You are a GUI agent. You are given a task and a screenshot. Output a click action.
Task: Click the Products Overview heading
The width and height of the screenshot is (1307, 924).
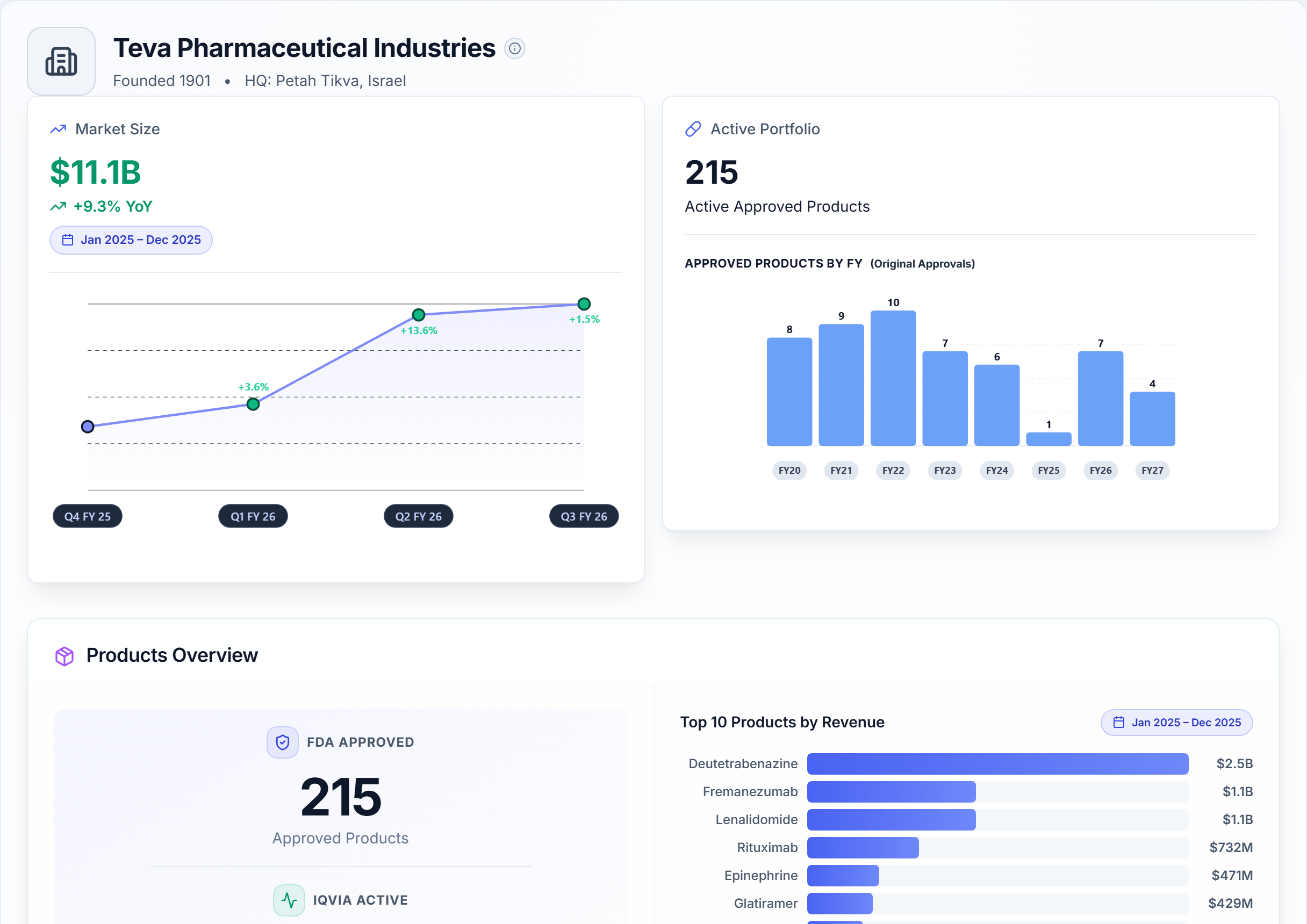pyautogui.click(x=172, y=655)
